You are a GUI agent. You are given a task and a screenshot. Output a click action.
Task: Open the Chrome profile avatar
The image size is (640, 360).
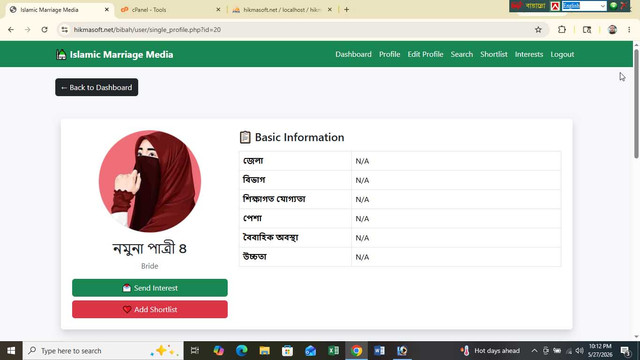(x=612, y=30)
